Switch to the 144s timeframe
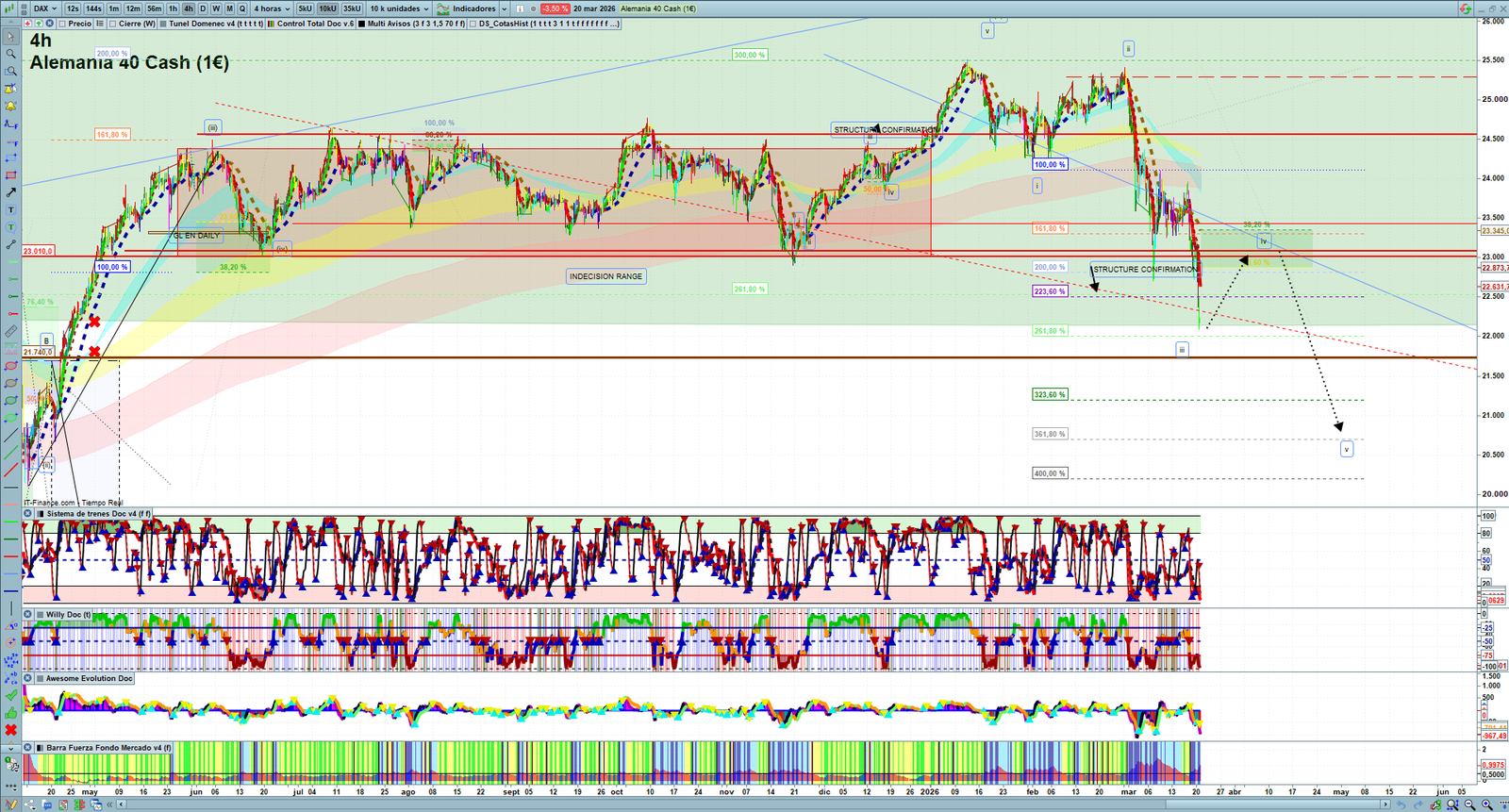 pyautogui.click(x=93, y=8)
